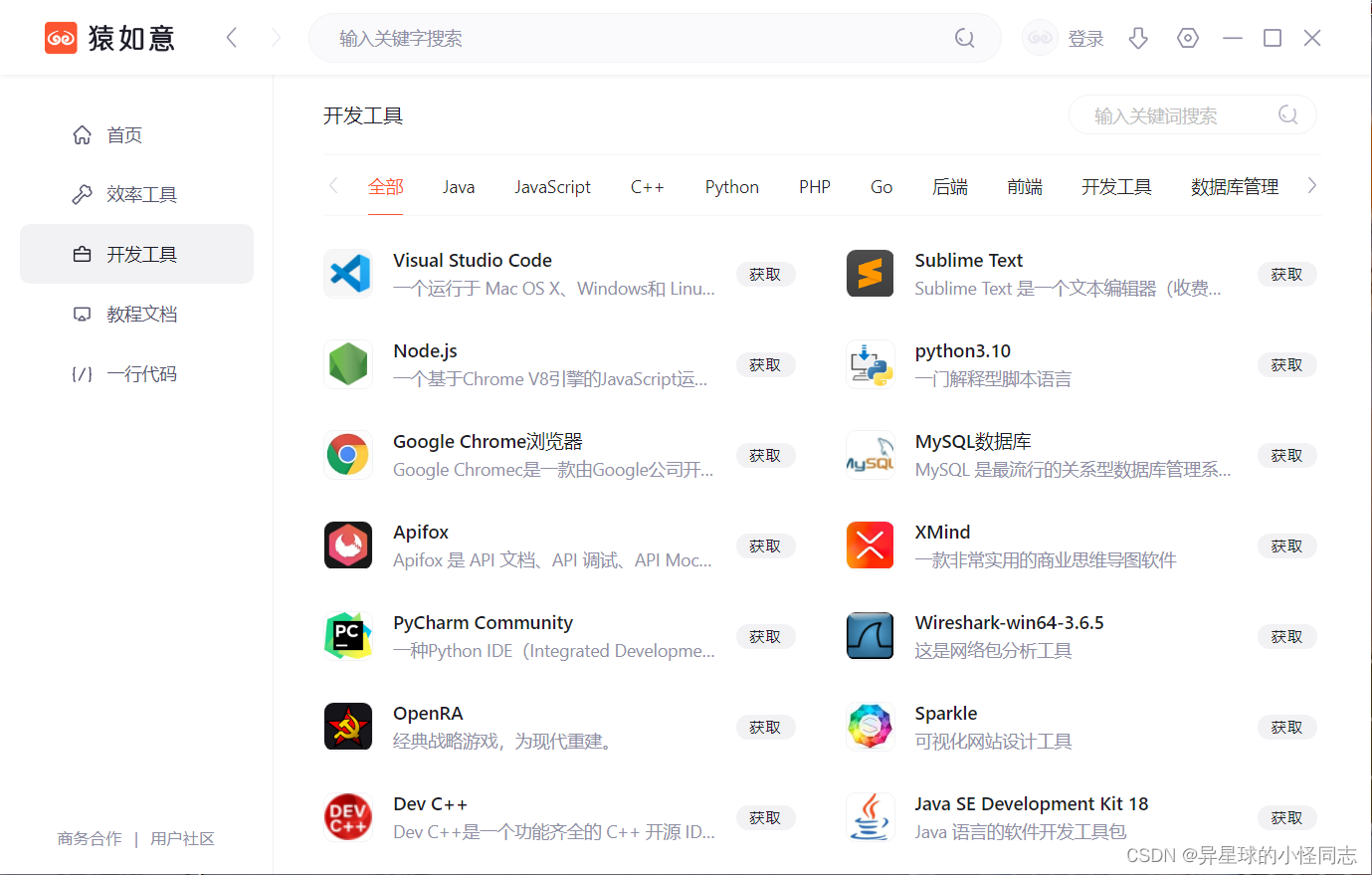Screen dimensions: 1372x875
Task: Switch to the 后端 tab
Action: tap(950, 187)
